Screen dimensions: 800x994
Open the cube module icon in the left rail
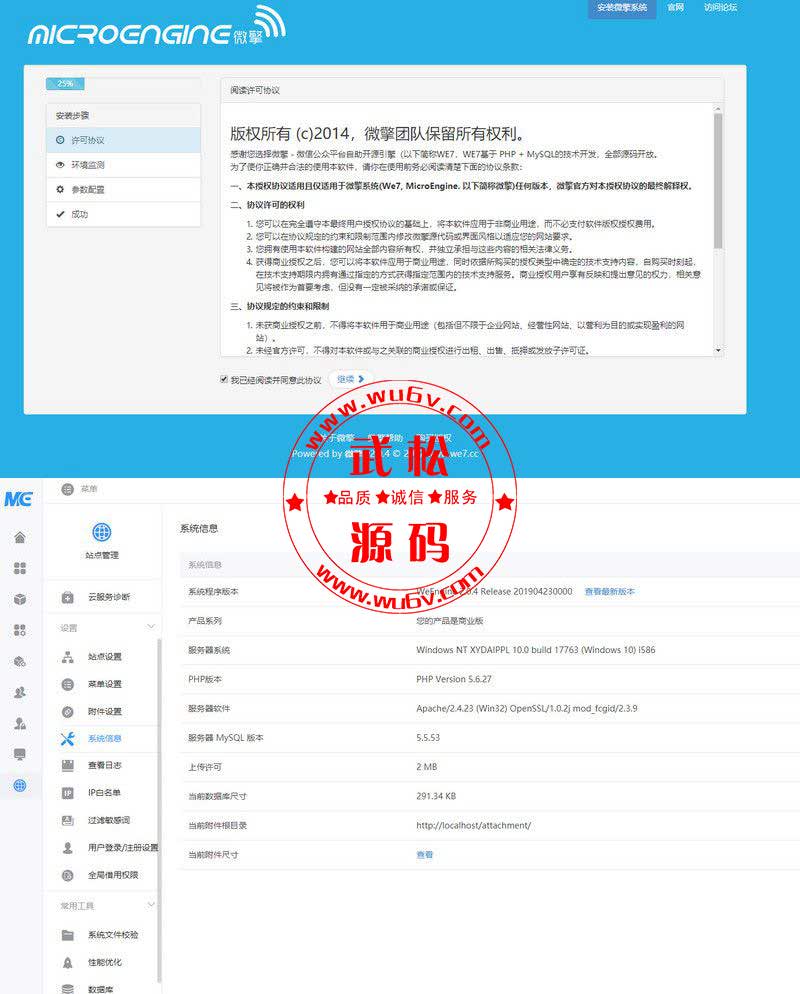click(20, 599)
